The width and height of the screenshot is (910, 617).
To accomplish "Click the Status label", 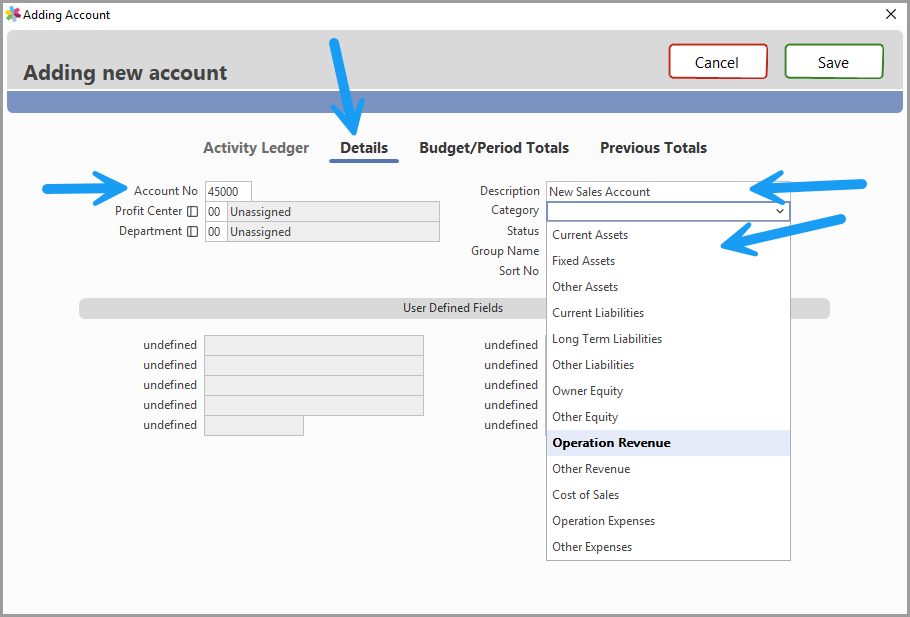I will pos(523,231).
